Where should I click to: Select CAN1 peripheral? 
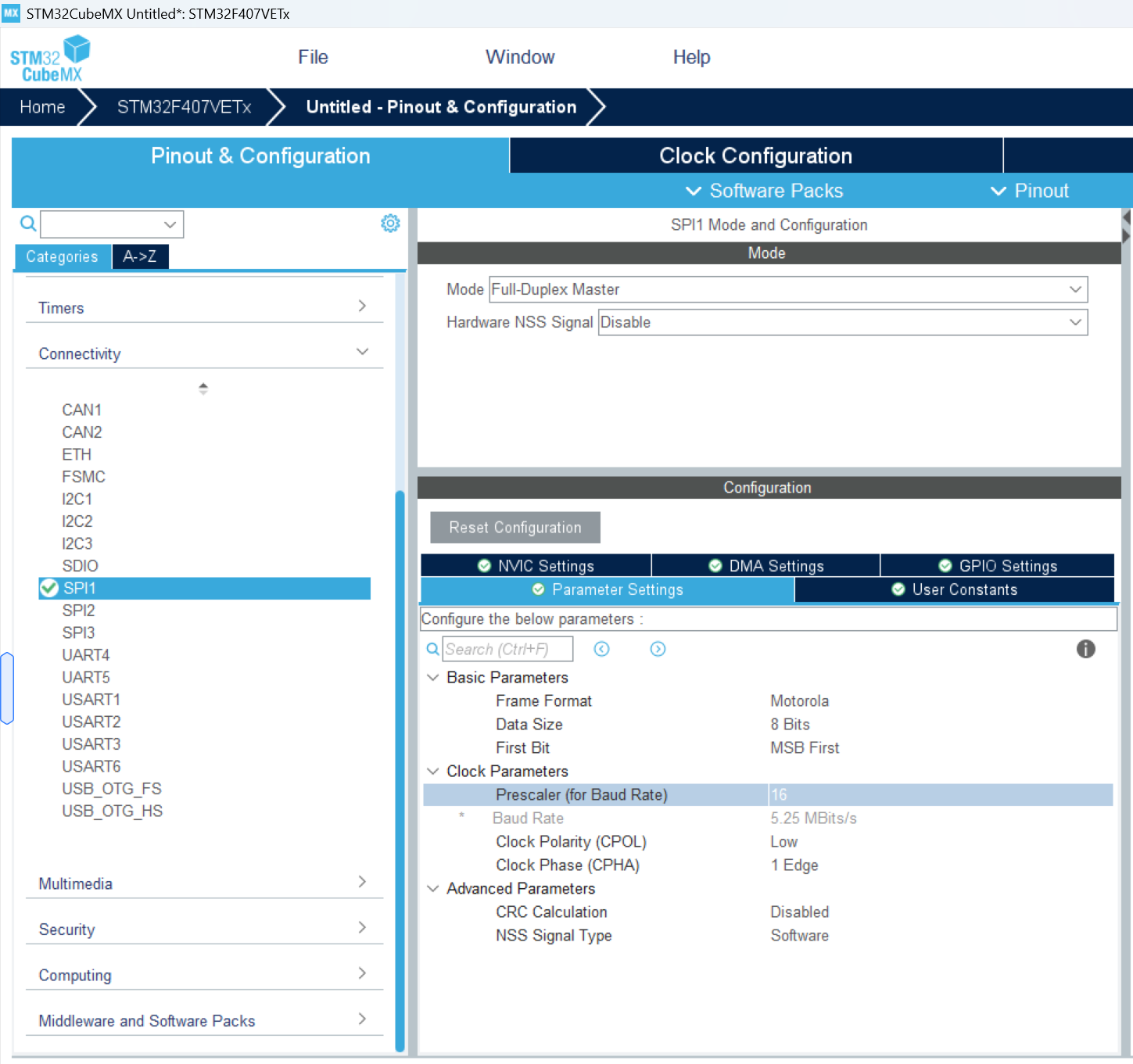click(x=82, y=410)
